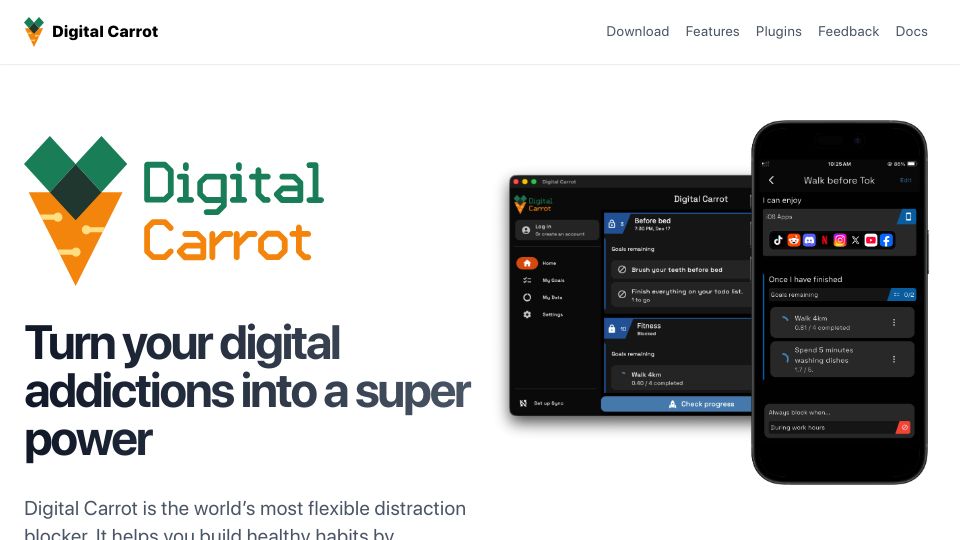The width and height of the screenshot is (960, 540).
Task: Click the My Goals checklist icon
Action: pos(527,280)
